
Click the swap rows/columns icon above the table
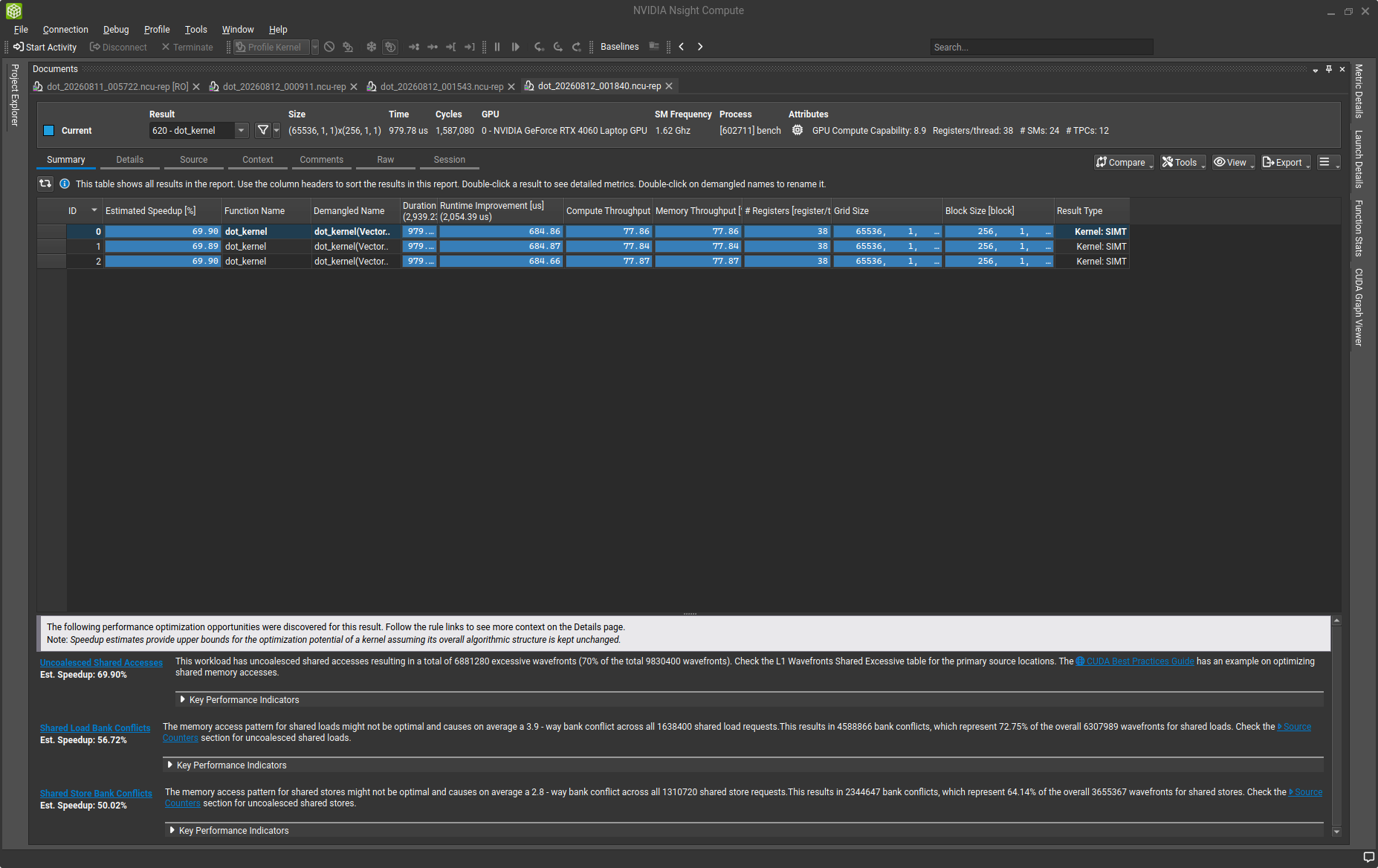[x=45, y=184]
